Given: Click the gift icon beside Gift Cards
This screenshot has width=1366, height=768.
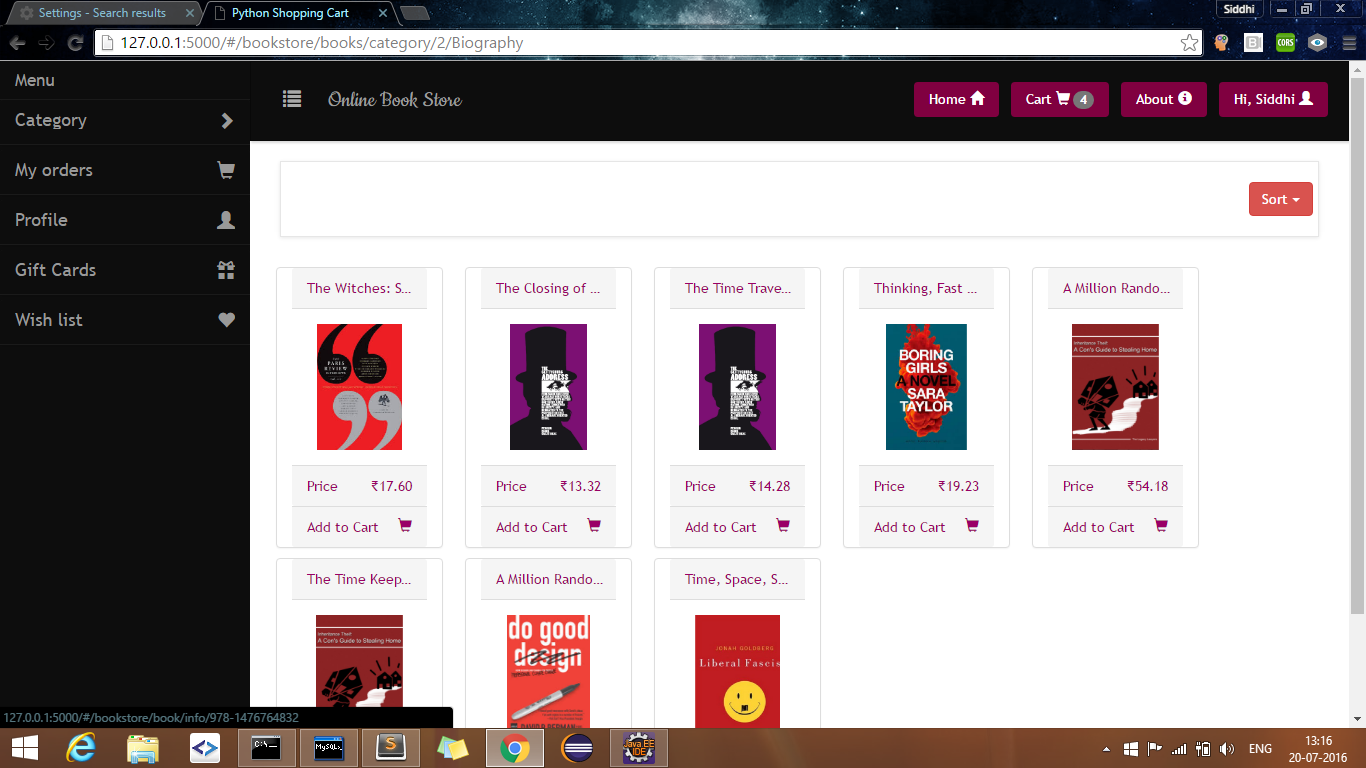Looking at the screenshot, I should [x=226, y=270].
